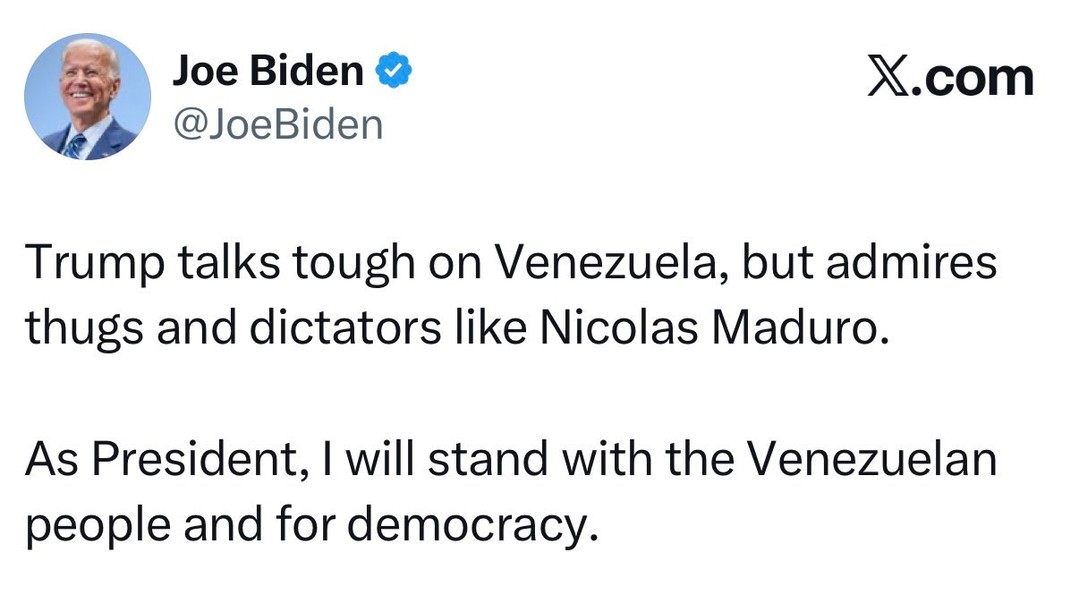
Task: Click the Joe Biden display name
Action: tap(268, 71)
